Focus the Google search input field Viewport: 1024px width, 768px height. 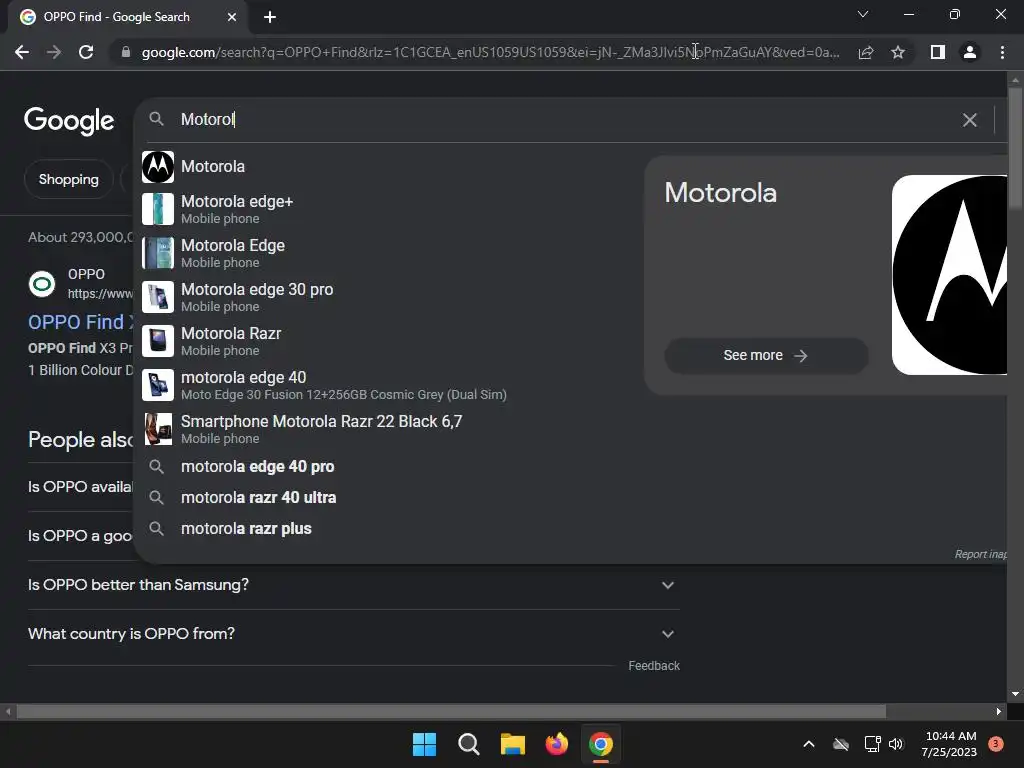pos(565,120)
